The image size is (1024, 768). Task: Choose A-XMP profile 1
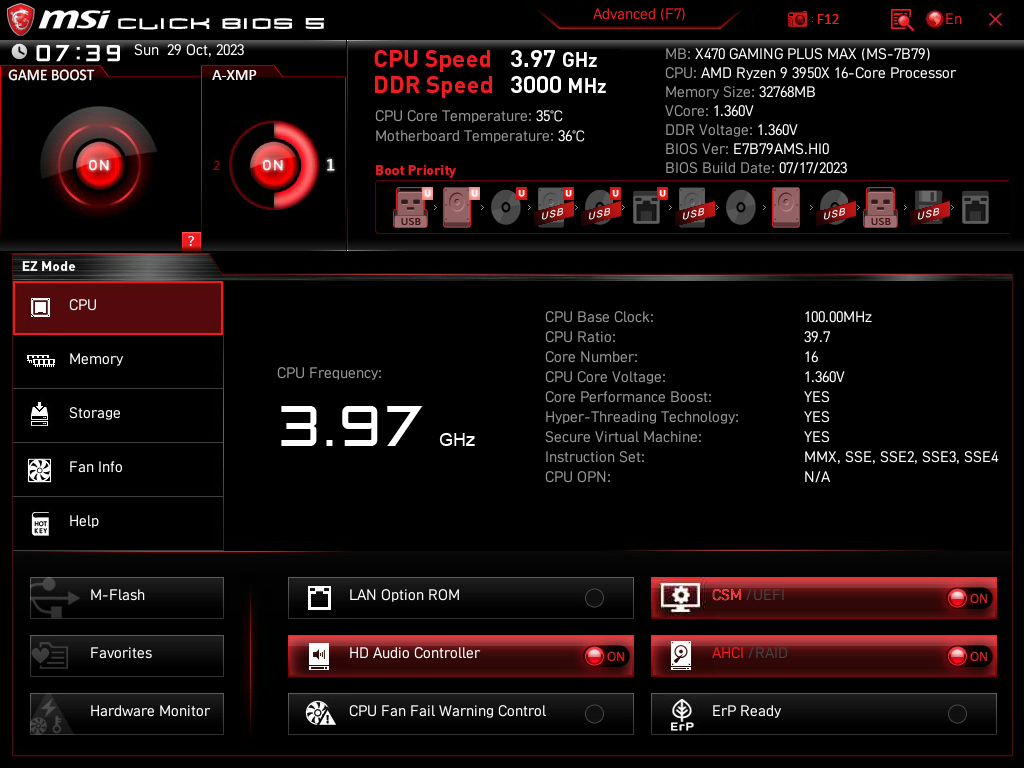point(330,165)
